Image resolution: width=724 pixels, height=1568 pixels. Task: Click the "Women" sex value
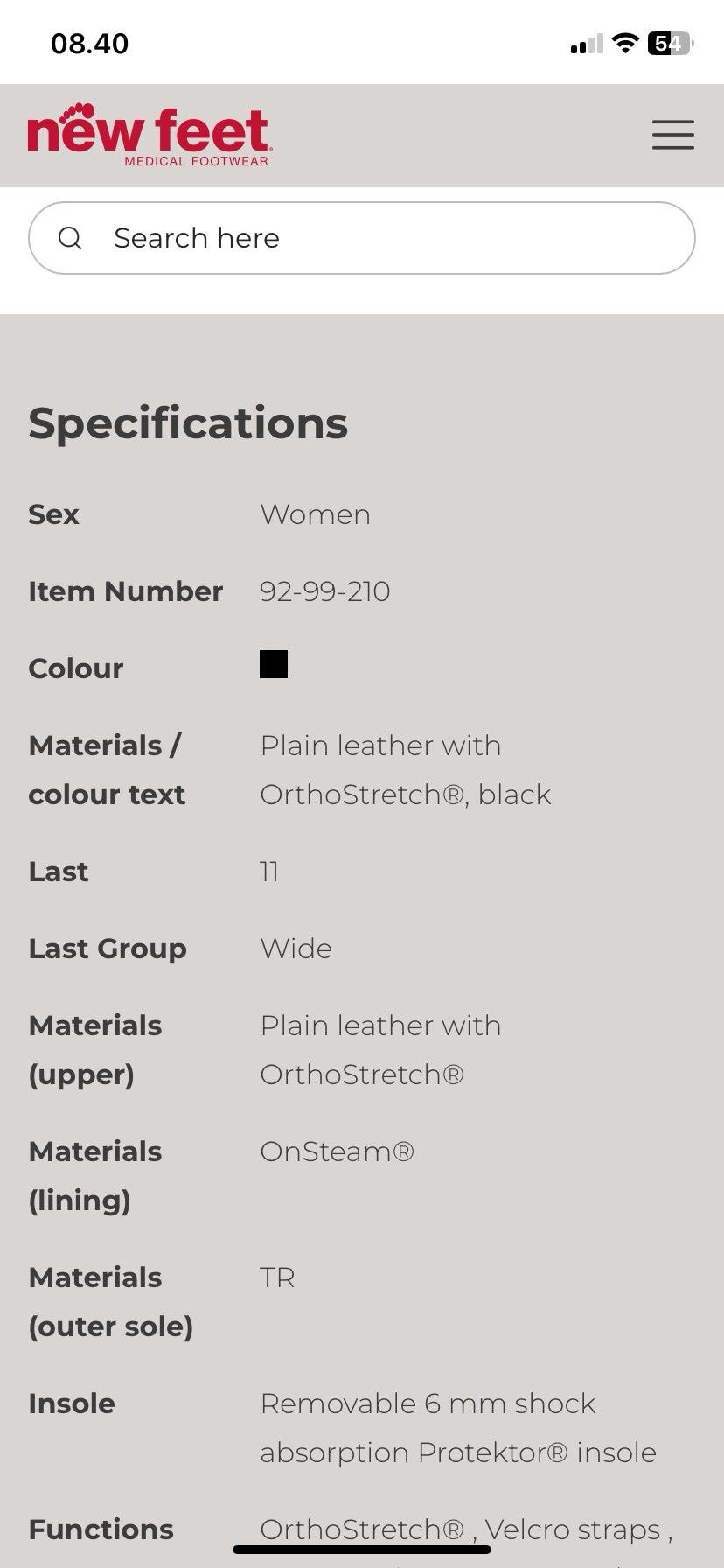[315, 514]
